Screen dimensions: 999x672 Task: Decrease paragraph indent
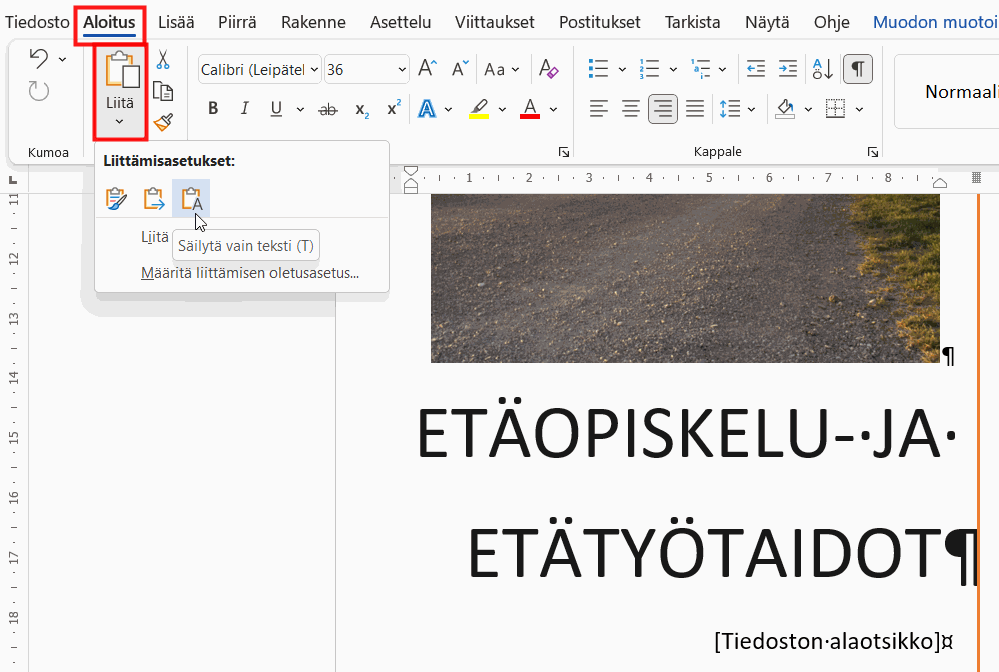coord(756,69)
